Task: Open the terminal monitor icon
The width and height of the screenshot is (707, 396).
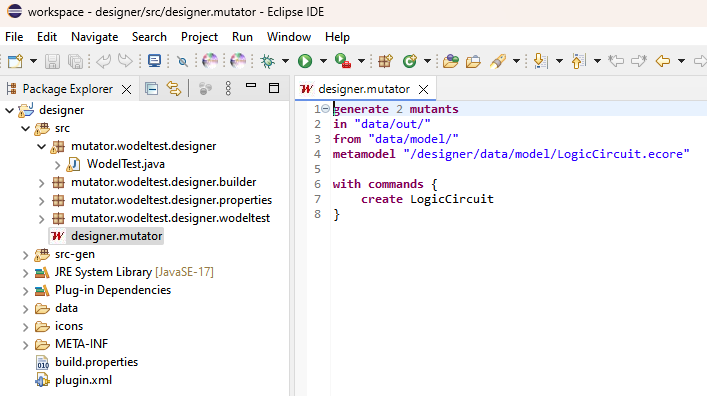Action: pyautogui.click(x=154, y=61)
